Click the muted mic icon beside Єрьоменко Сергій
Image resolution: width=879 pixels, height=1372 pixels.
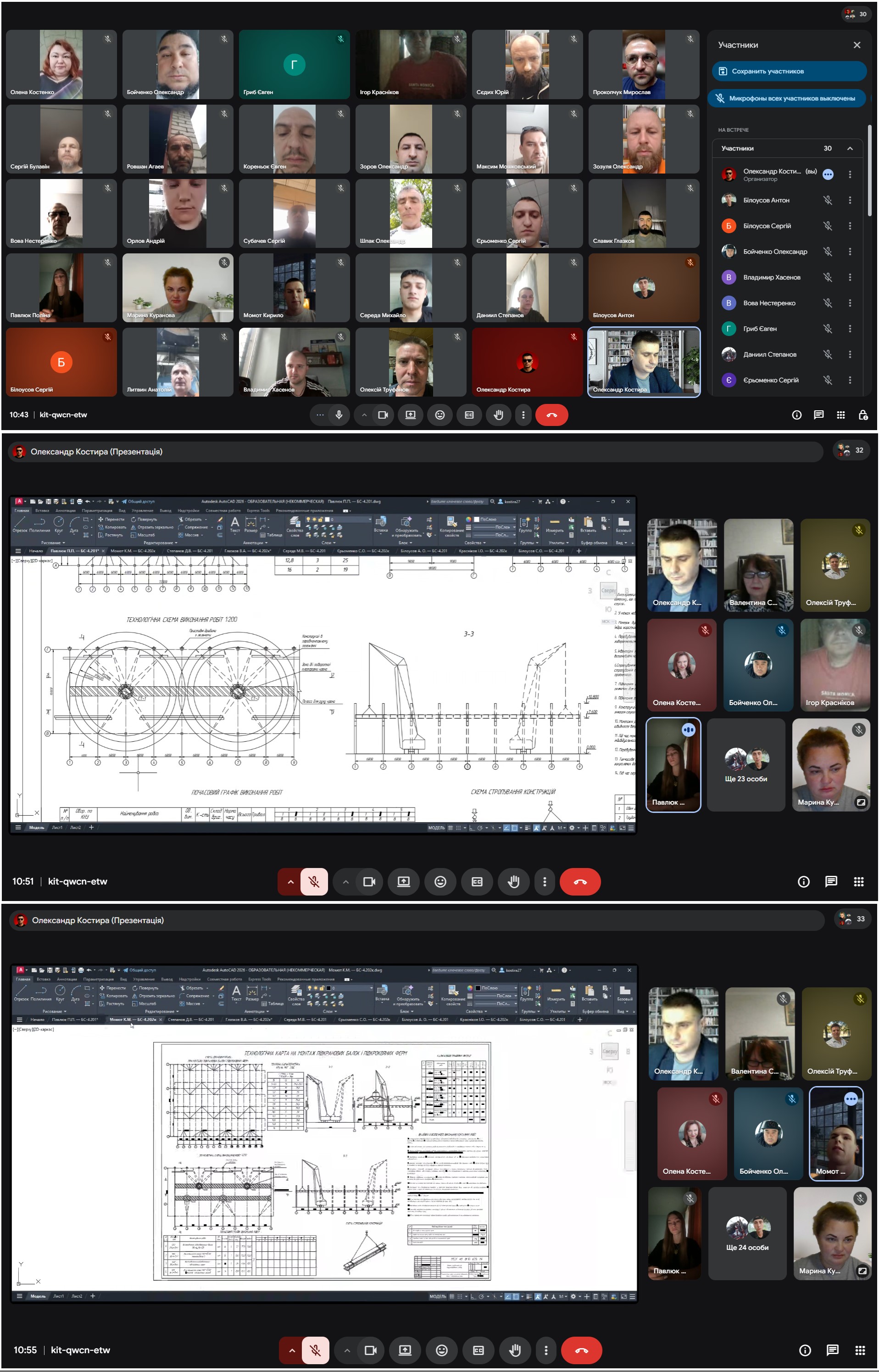pyautogui.click(x=828, y=380)
